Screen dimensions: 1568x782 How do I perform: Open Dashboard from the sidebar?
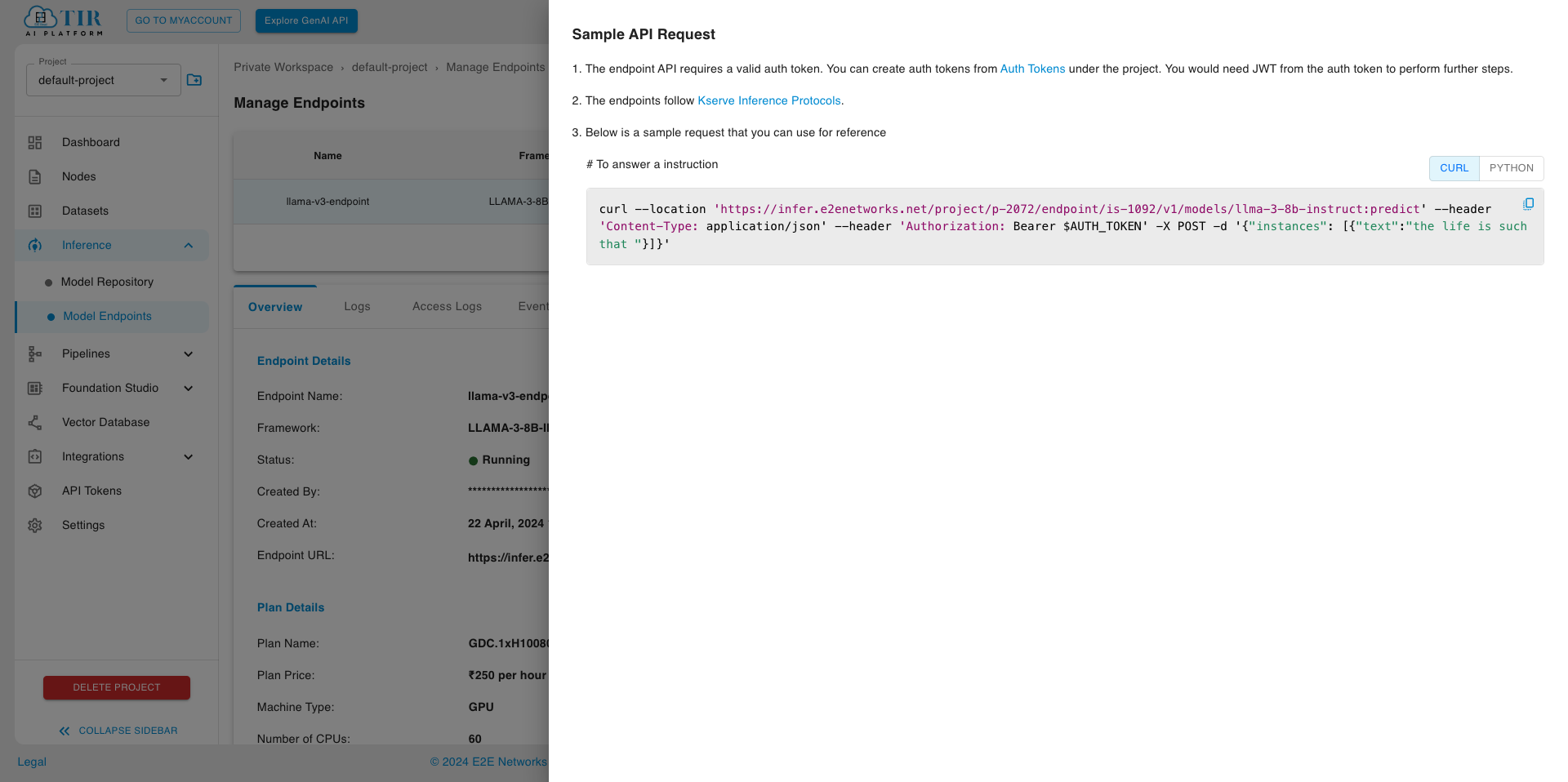click(x=91, y=142)
